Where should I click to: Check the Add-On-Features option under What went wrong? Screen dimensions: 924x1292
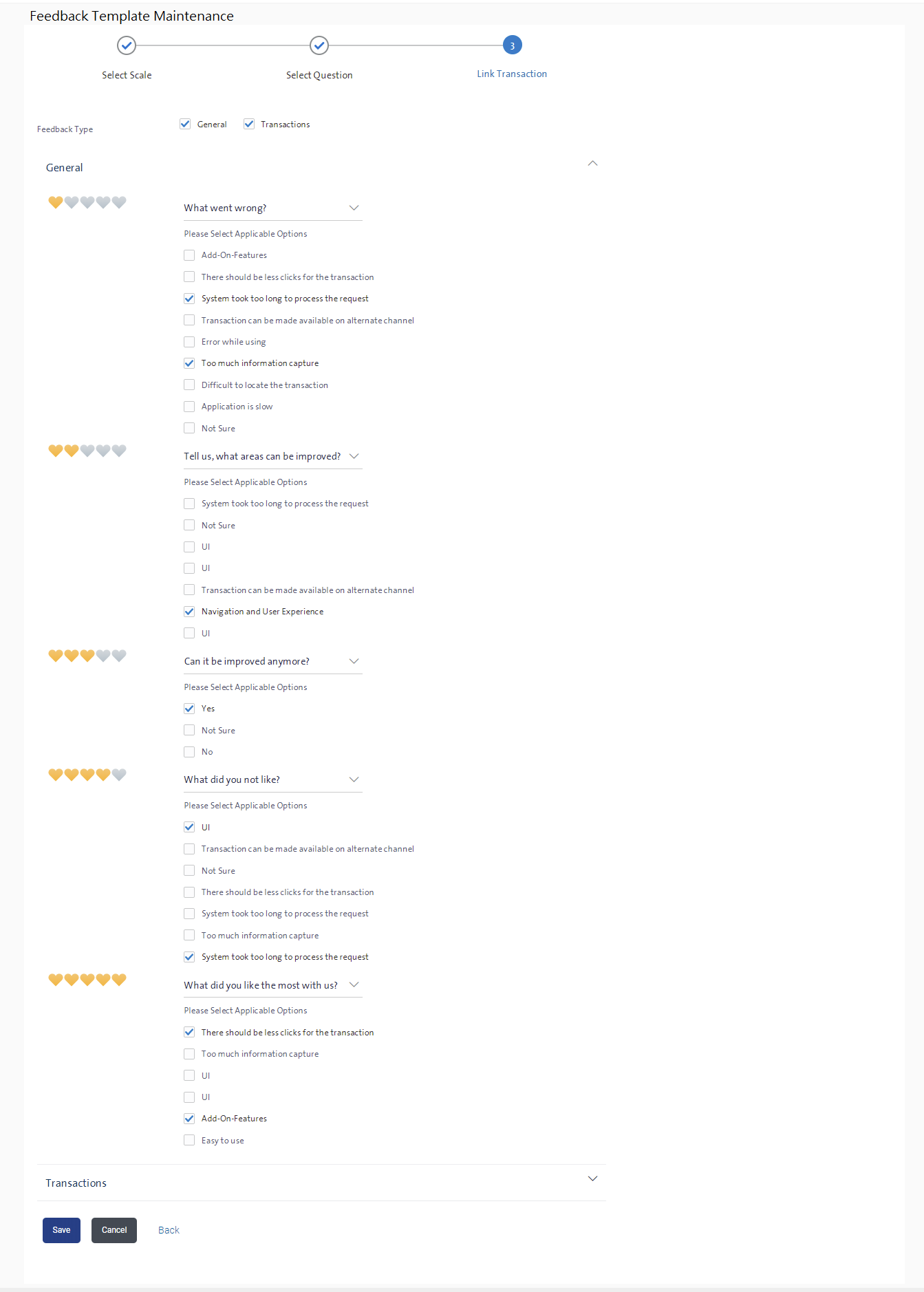click(189, 255)
